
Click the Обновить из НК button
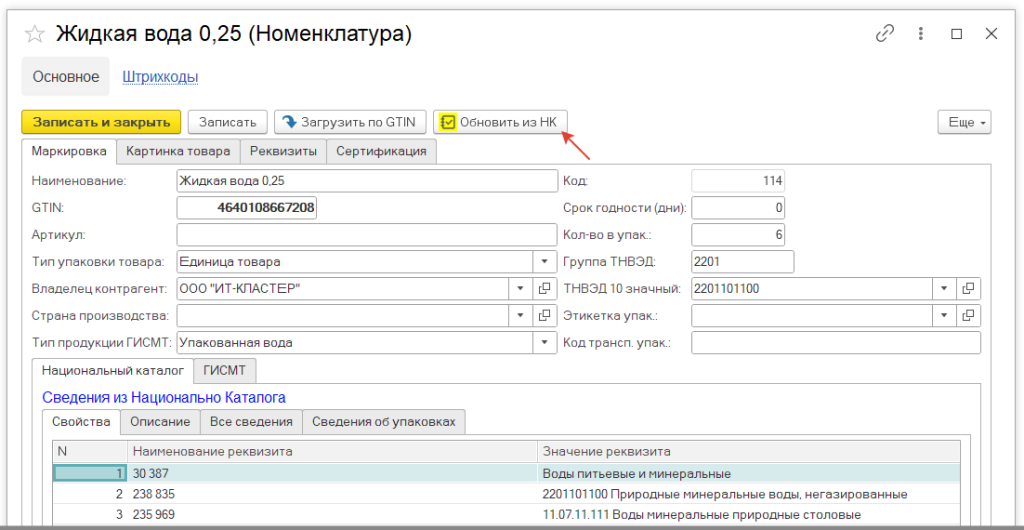[x=500, y=122]
